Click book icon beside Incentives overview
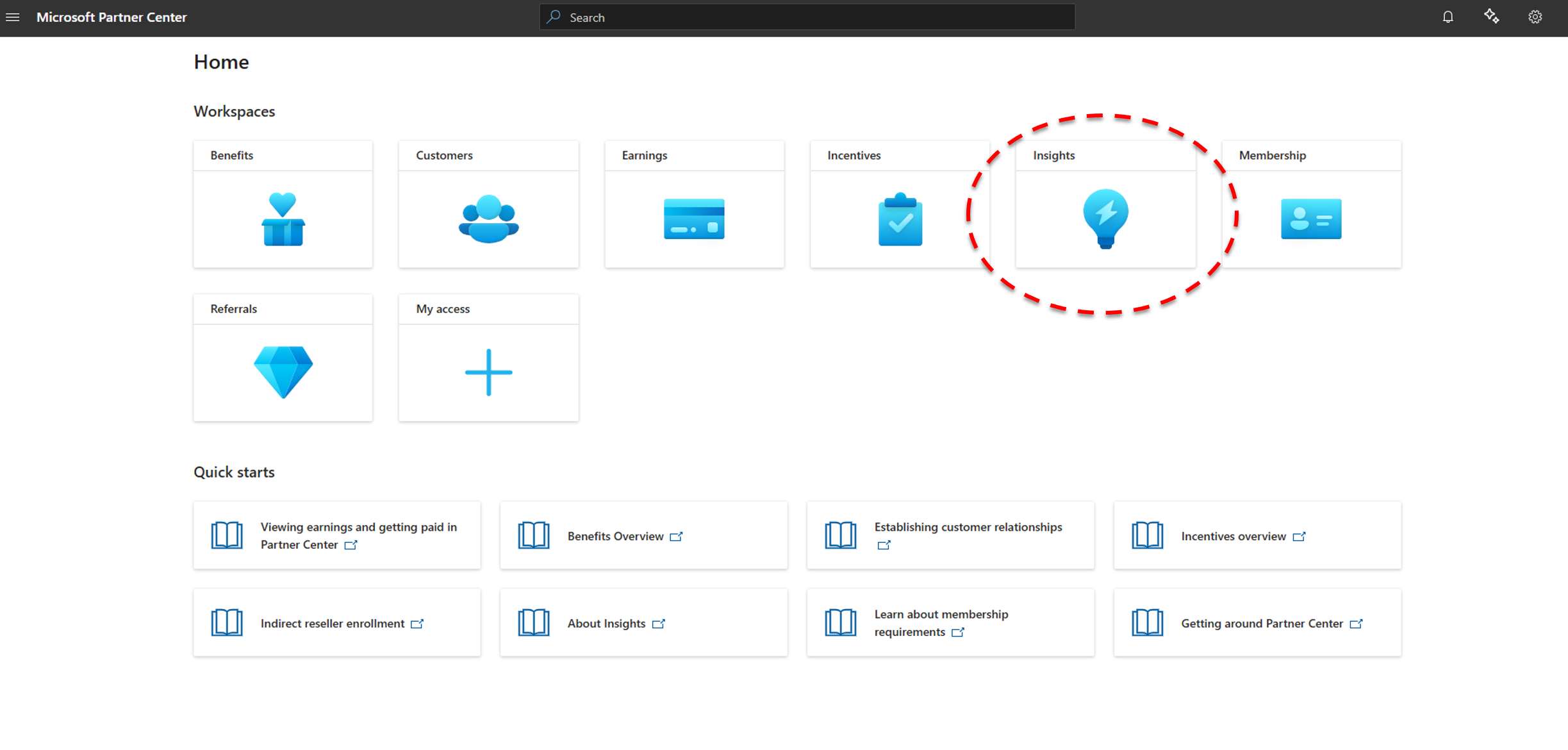Screen dimensions: 1568x750 point(1148,535)
